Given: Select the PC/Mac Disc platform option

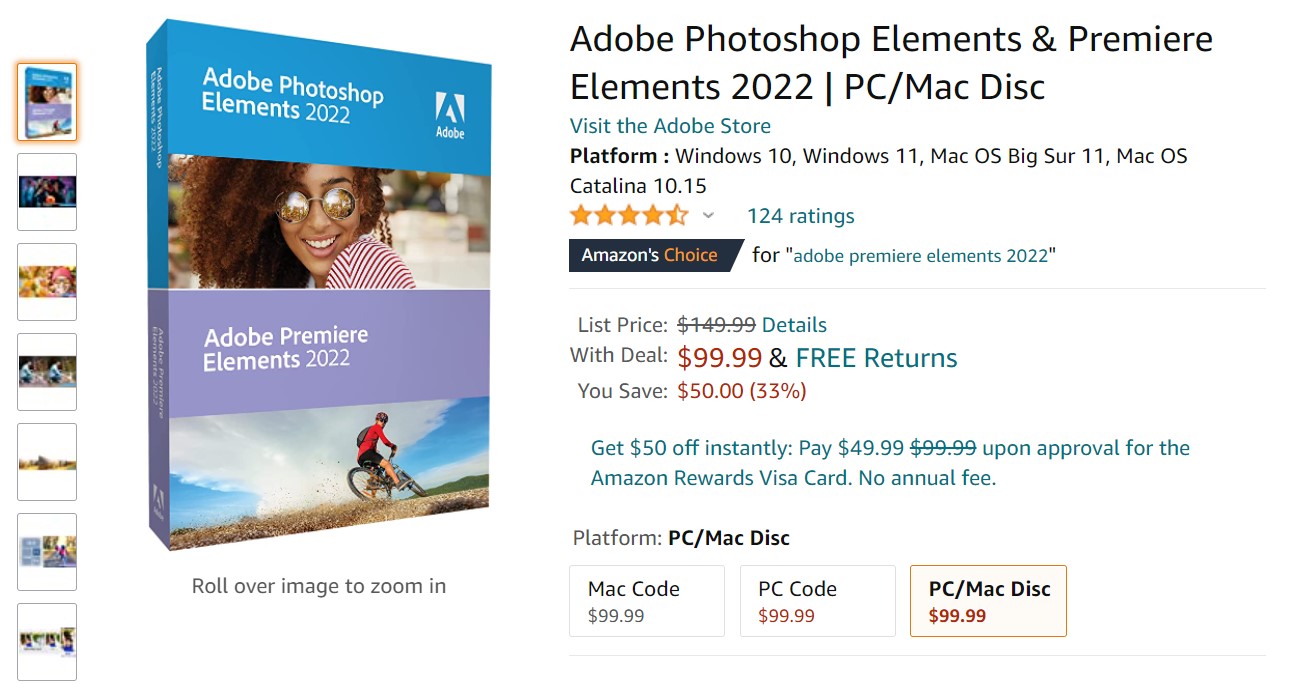Looking at the screenshot, I should coord(988,601).
